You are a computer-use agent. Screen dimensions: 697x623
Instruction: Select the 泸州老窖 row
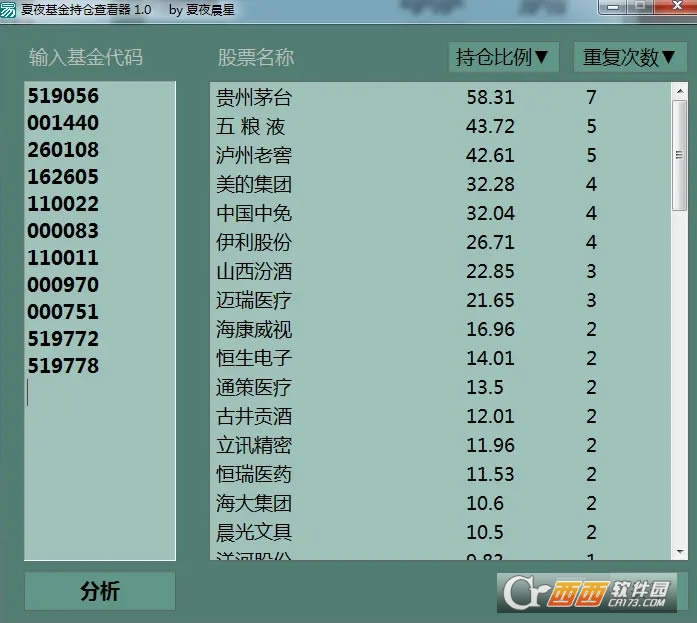[x=440, y=156]
